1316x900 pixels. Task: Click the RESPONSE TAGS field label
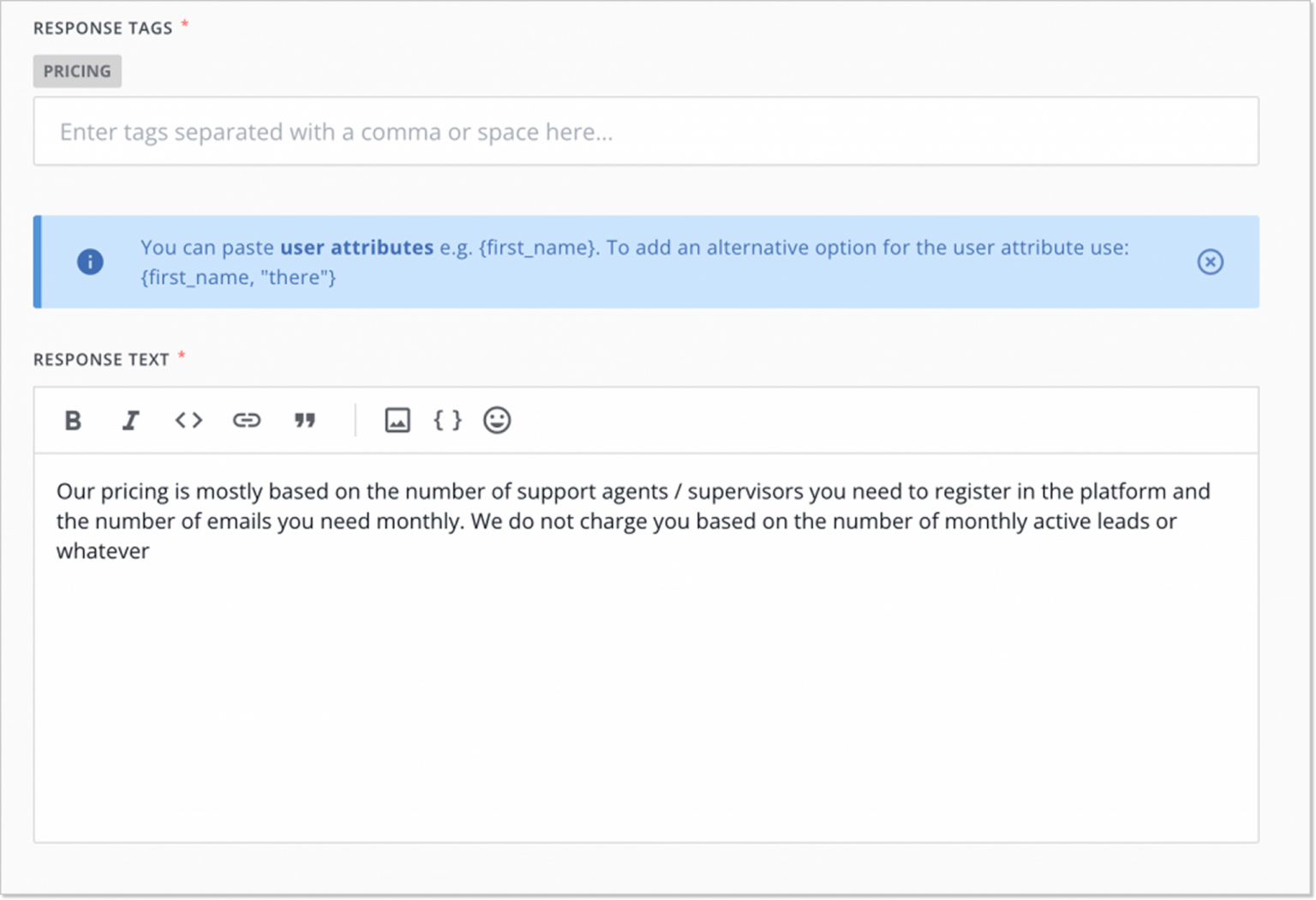pyautogui.click(x=103, y=28)
